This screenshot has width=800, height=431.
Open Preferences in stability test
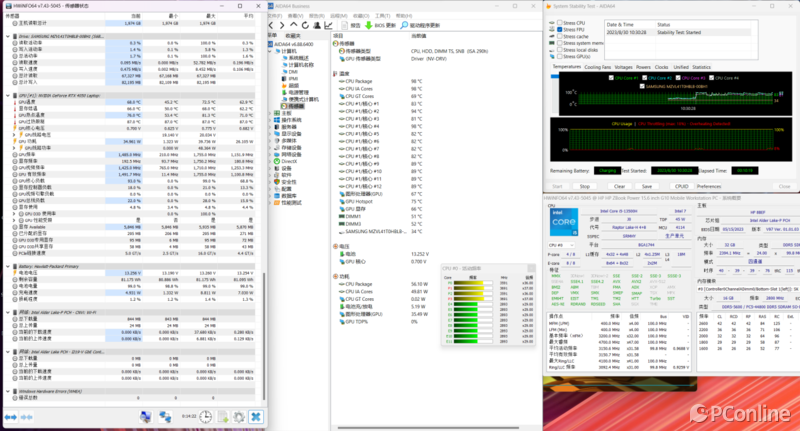pos(709,187)
